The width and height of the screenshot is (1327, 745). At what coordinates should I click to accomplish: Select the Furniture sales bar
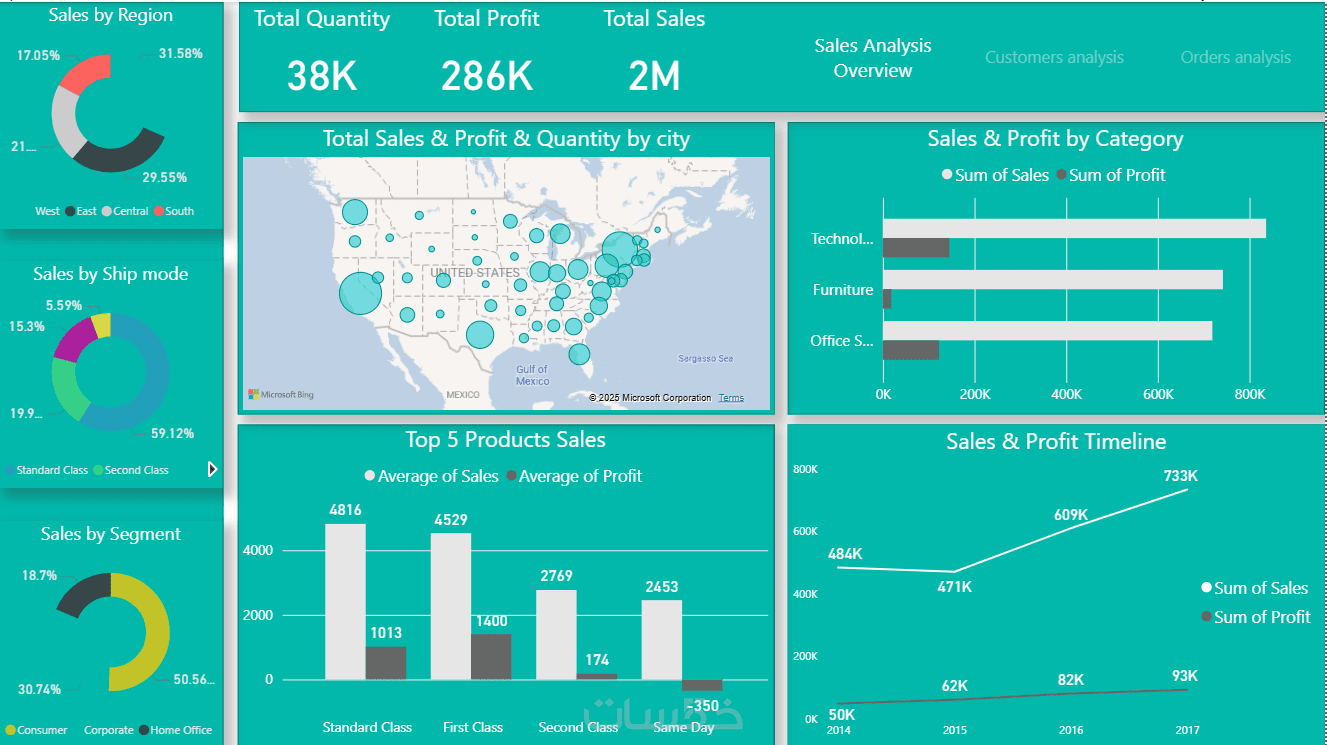[1053, 280]
